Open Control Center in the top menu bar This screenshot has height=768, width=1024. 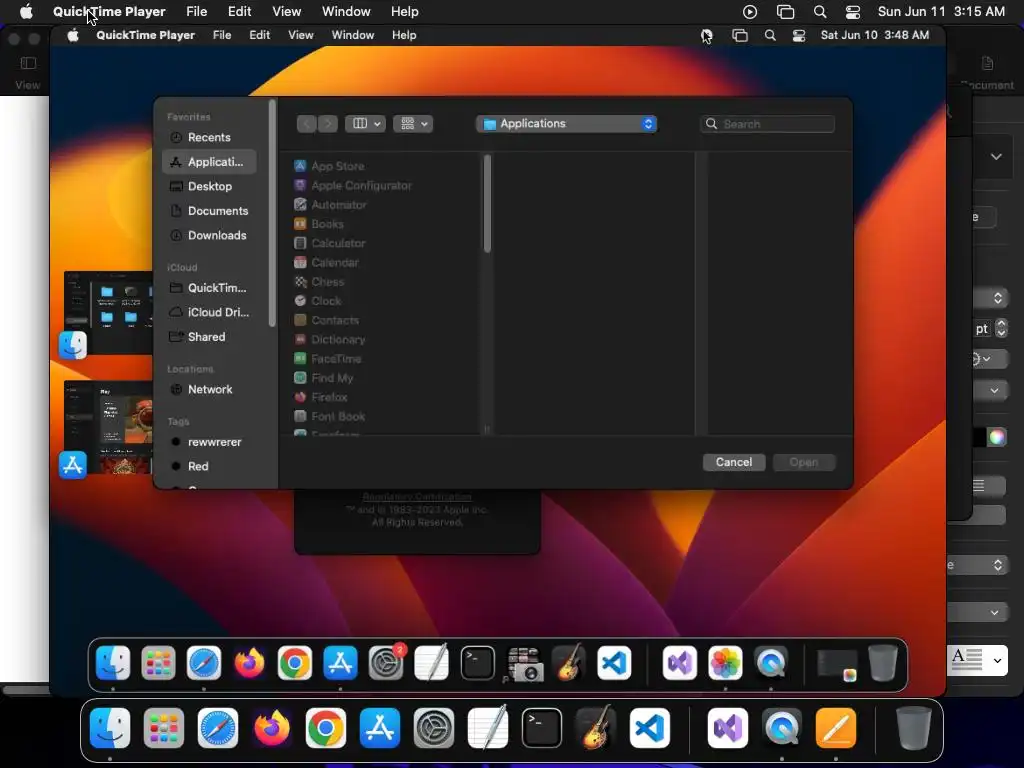click(x=853, y=12)
